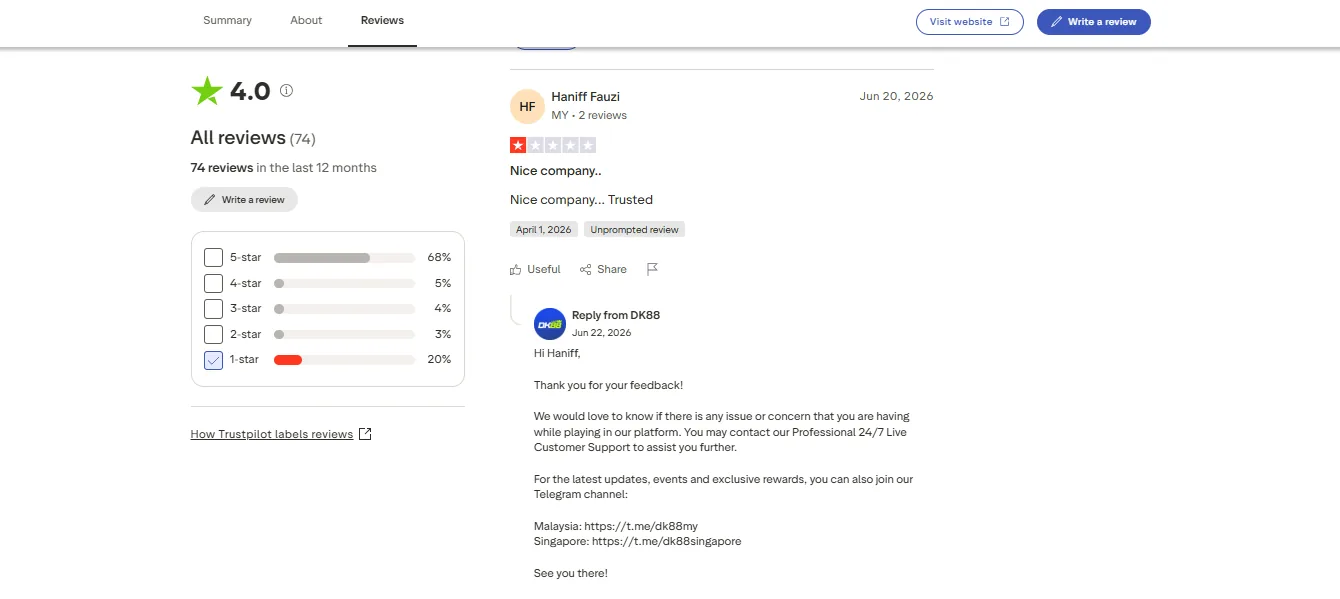This screenshot has width=1340, height=599.
Task: Click the Singapore Telegram URL text
Action: [x=667, y=542]
